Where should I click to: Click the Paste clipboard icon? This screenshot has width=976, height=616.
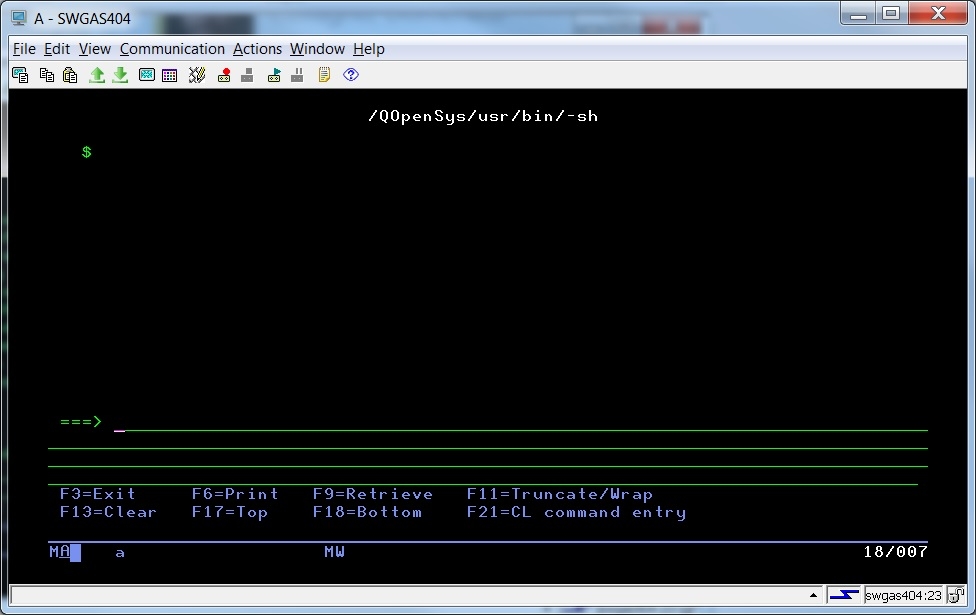[70, 75]
